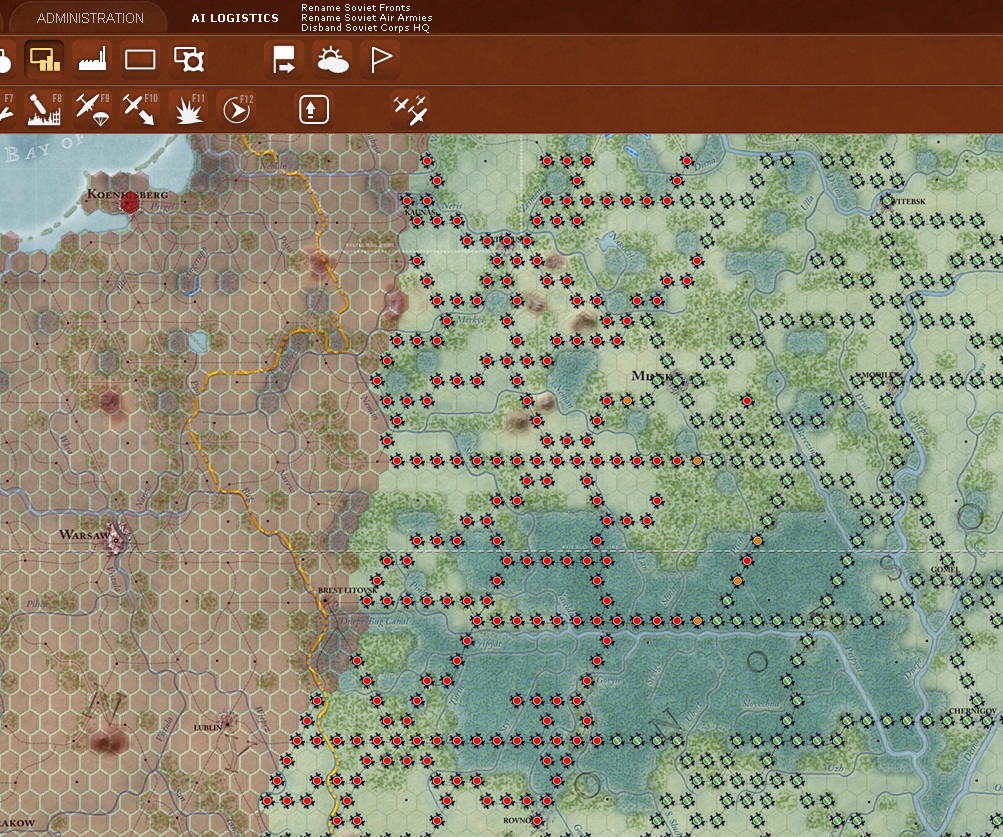Open the window-with-gear settings icon
The image size is (1003, 837).
tap(189, 60)
